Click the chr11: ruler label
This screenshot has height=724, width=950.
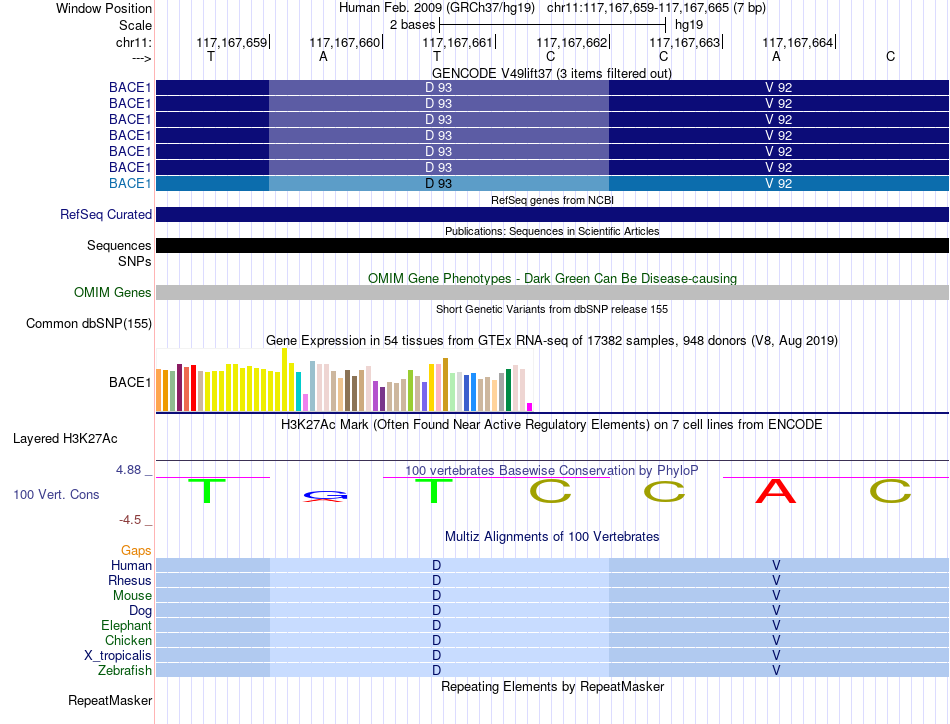pos(133,42)
